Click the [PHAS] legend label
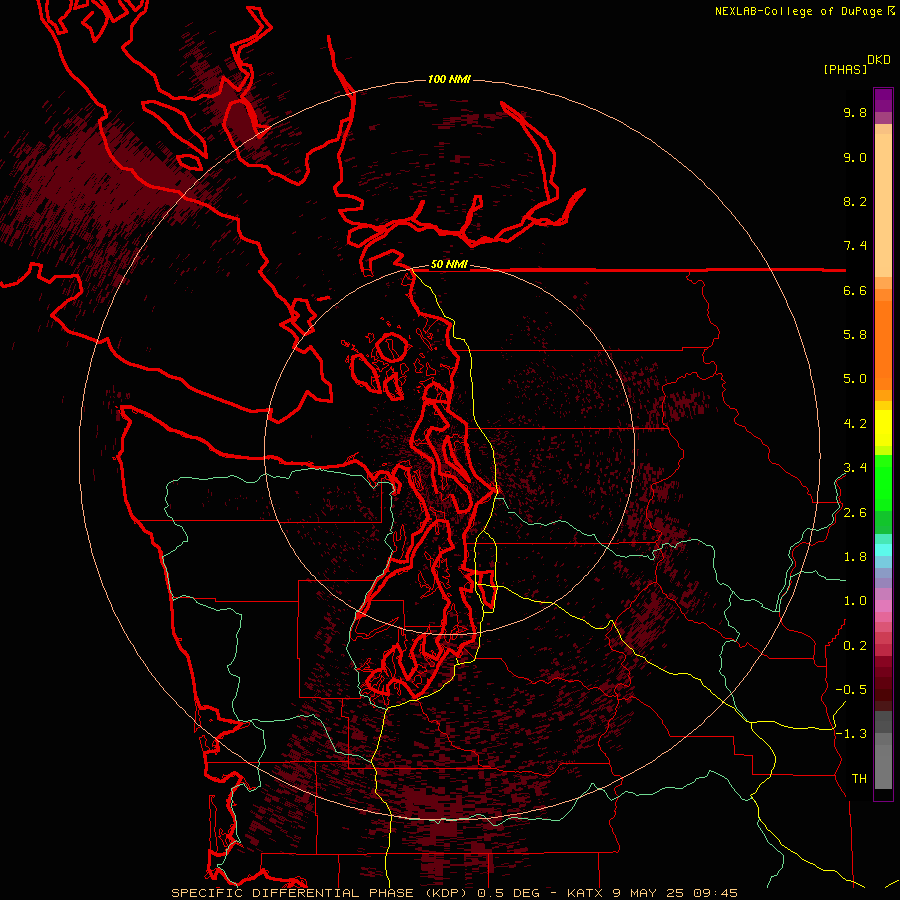This screenshot has height=900, width=900. point(845,69)
